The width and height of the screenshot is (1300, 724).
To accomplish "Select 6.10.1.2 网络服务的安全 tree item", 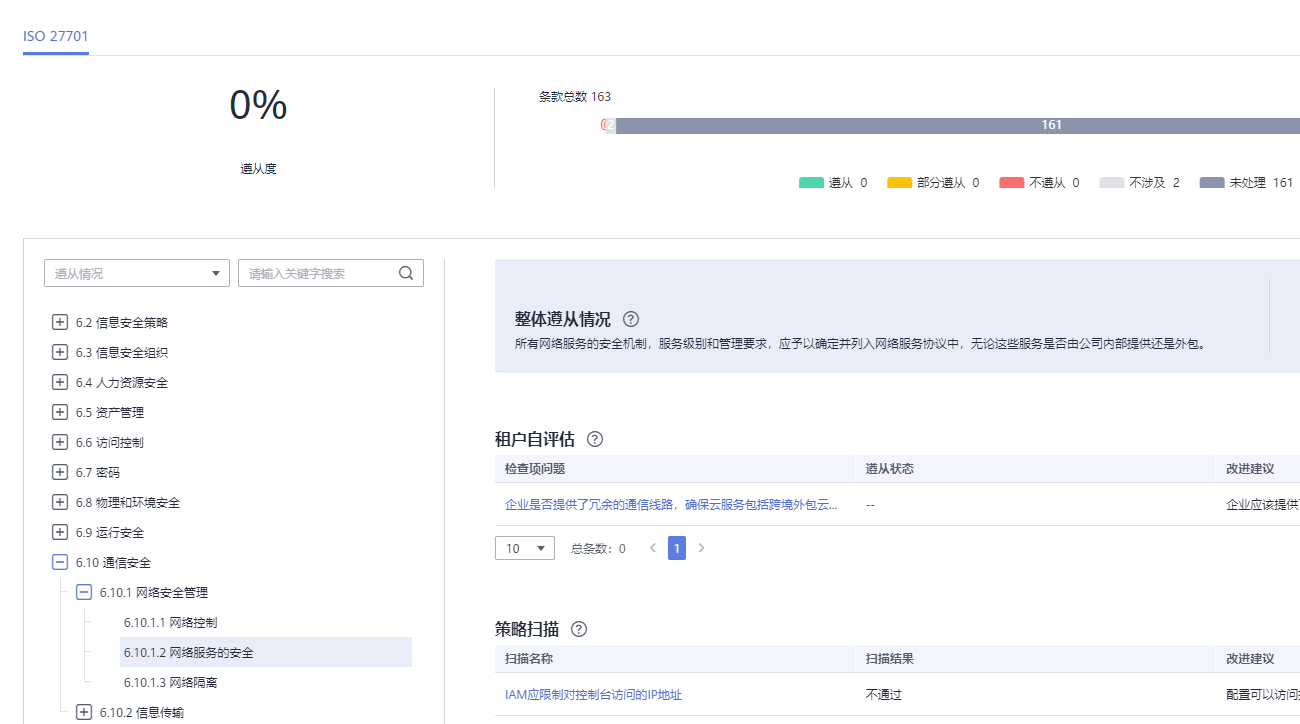I will 266,652.
